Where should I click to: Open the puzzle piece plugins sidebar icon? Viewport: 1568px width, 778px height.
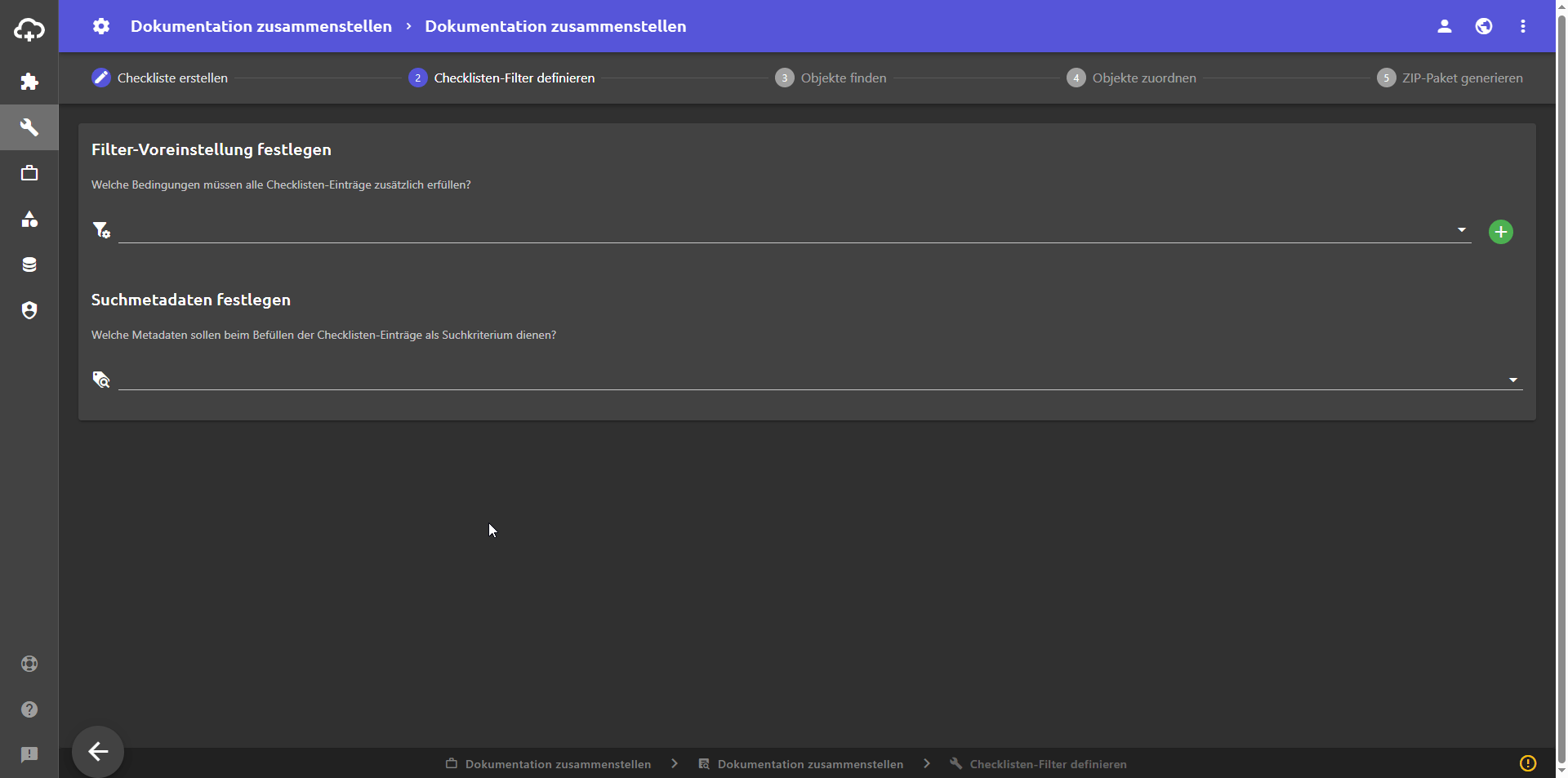(x=29, y=82)
